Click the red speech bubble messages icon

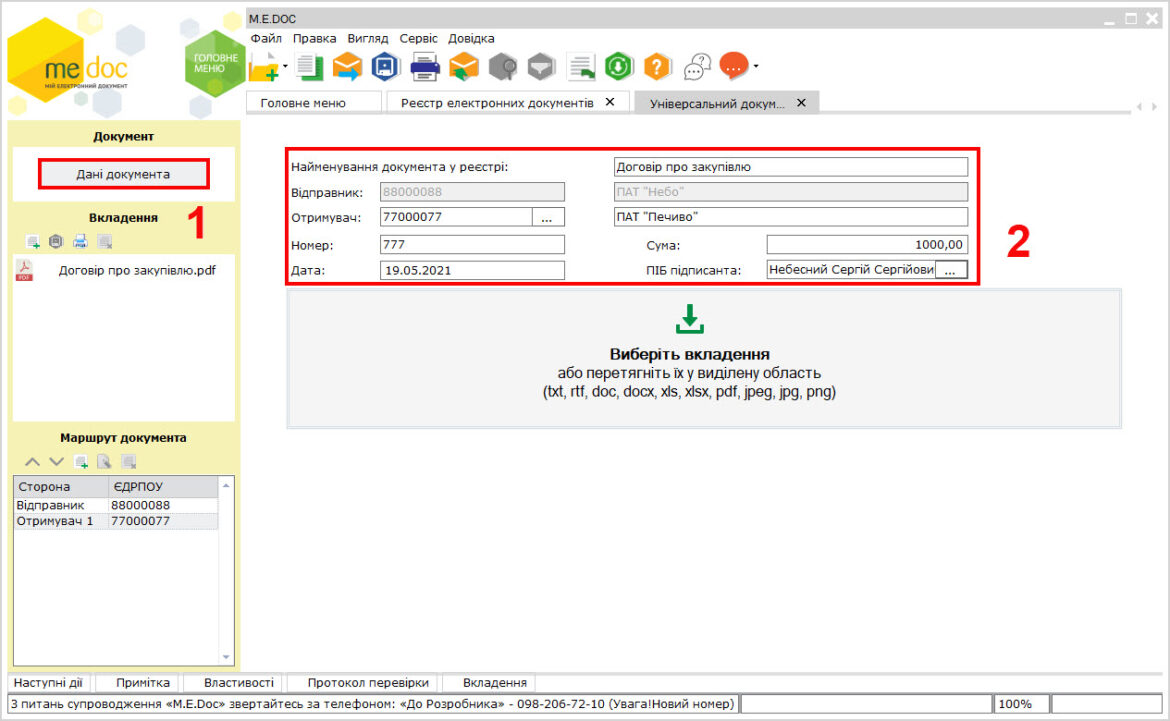click(x=733, y=66)
